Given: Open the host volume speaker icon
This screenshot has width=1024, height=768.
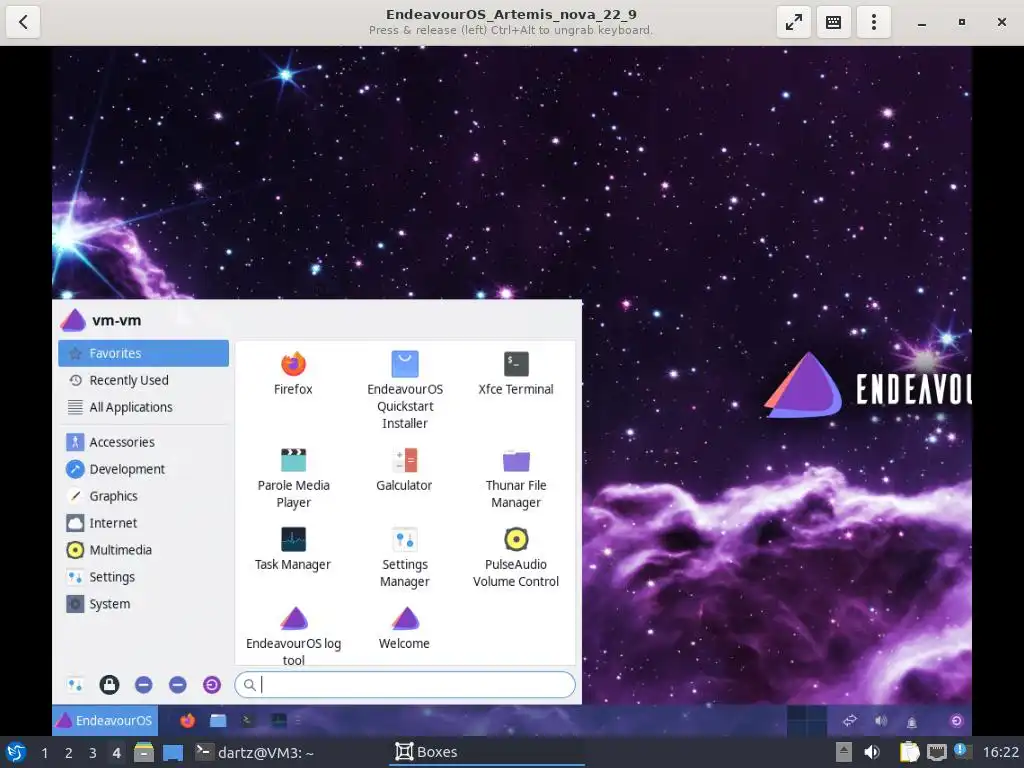Looking at the screenshot, I should coord(872,752).
